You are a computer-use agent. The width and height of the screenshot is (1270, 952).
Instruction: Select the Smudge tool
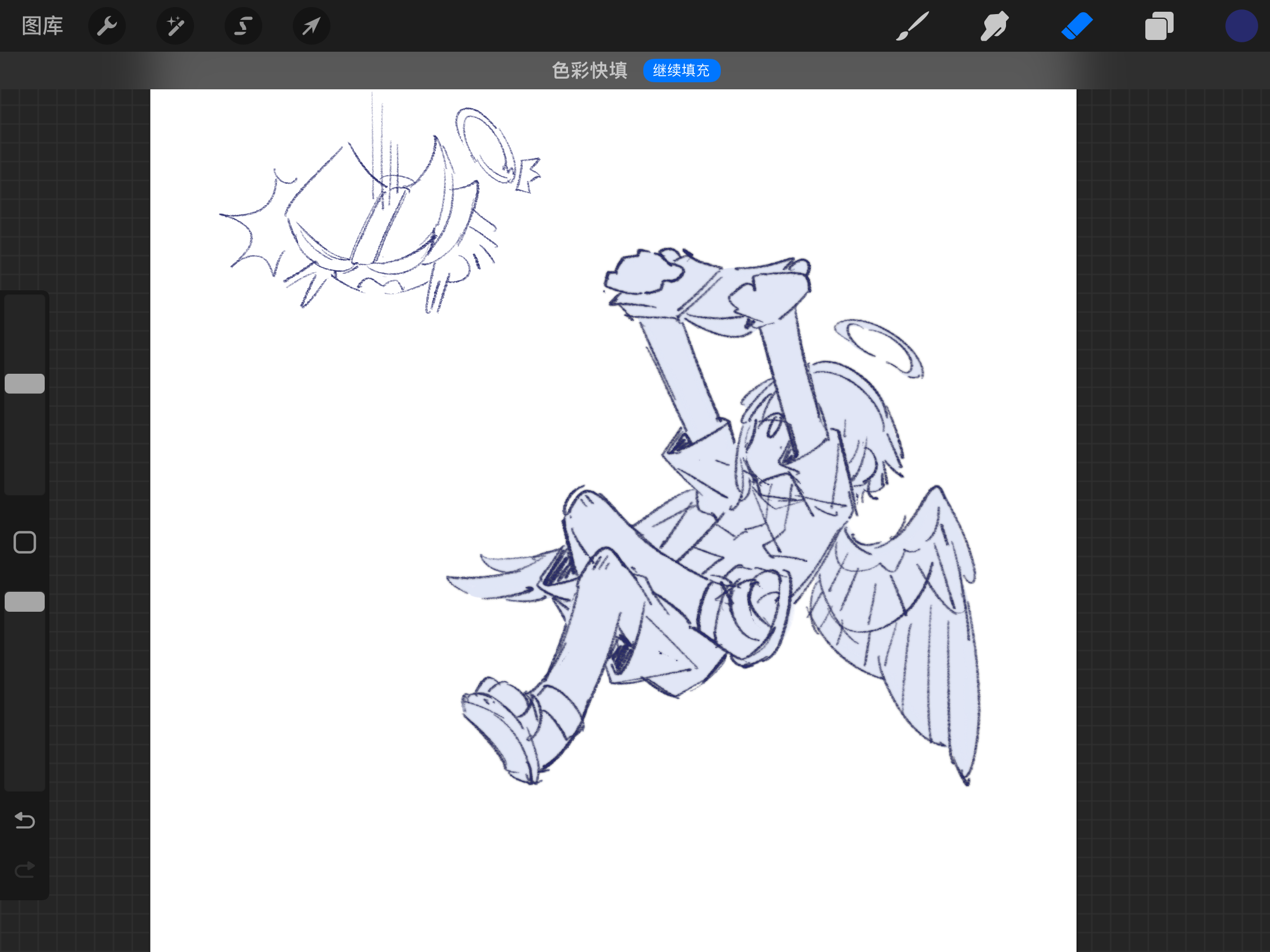tap(994, 26)
